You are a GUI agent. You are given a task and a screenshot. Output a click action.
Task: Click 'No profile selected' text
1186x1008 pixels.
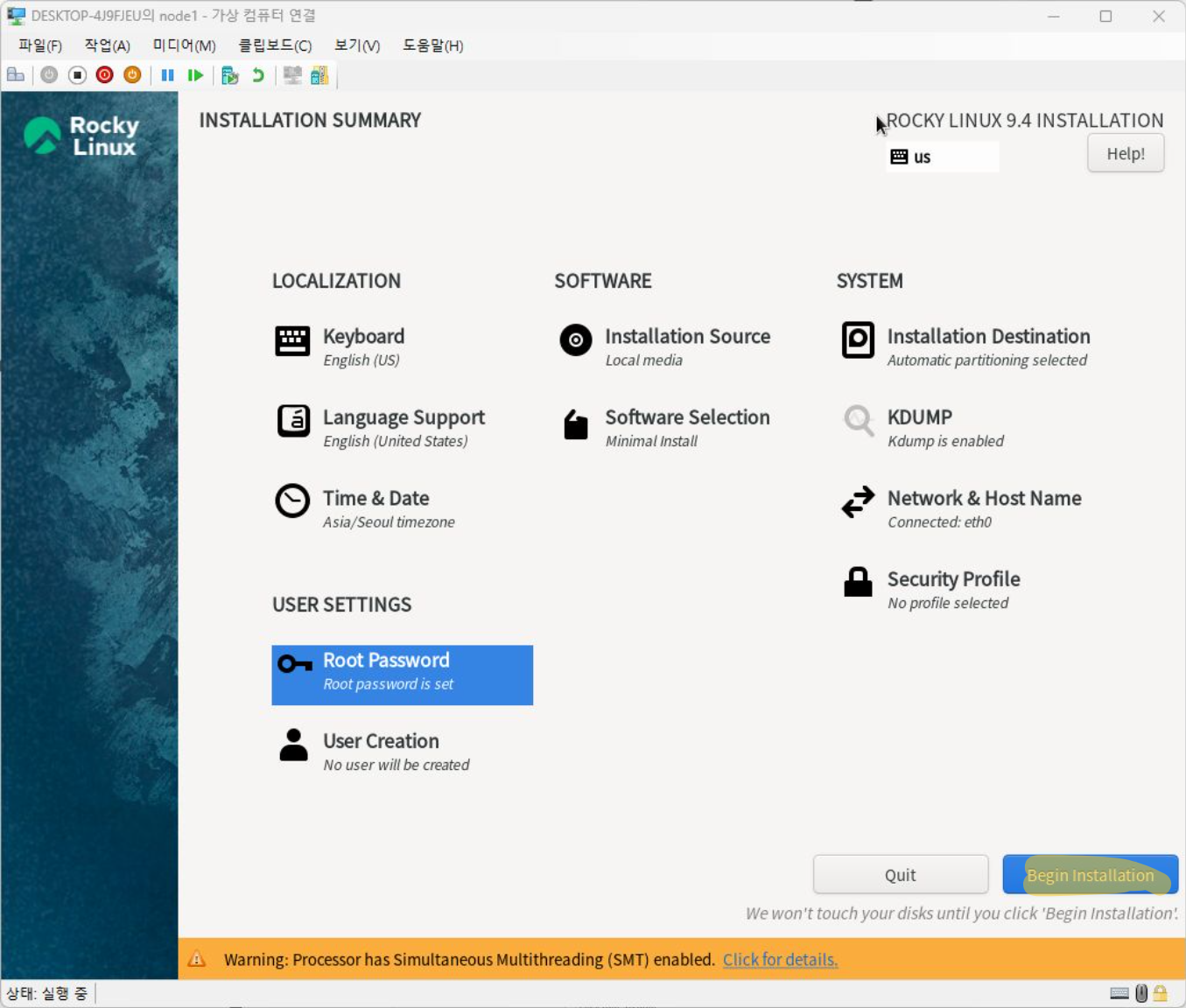(x=948, y=603)
